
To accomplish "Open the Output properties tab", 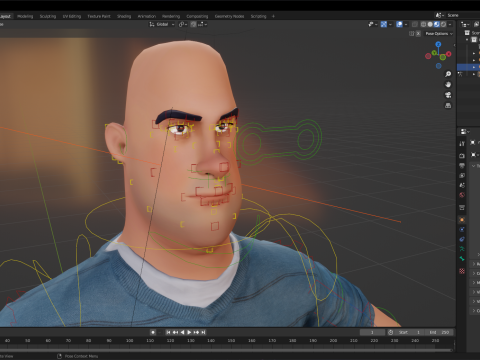I will (462, 166).
